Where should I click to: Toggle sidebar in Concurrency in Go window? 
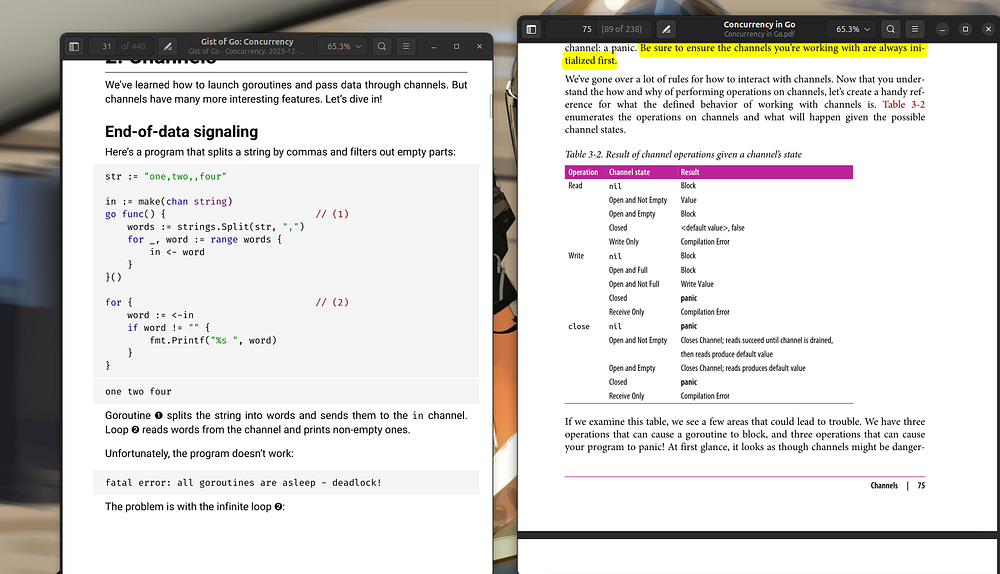[x=531, y=29]
